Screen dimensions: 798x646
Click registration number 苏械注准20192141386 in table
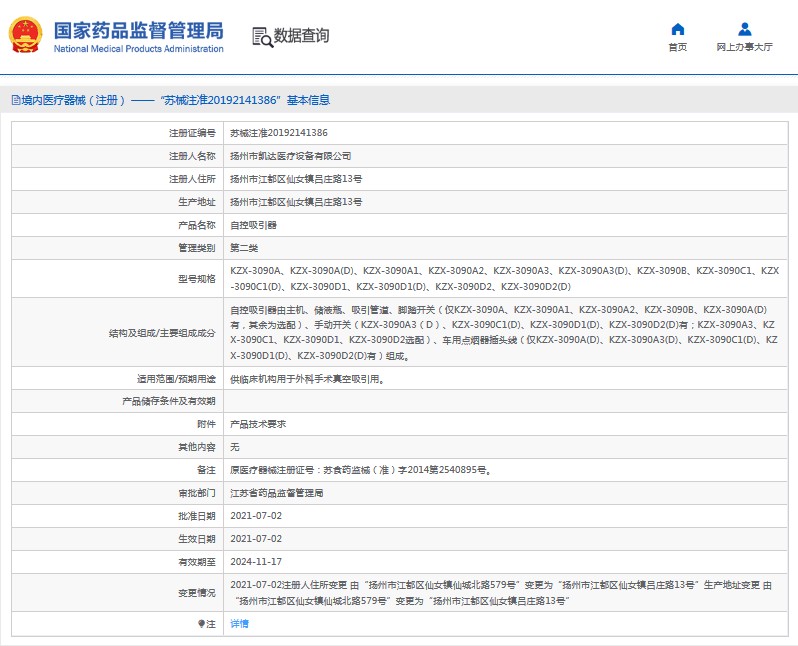coord(278,132)
